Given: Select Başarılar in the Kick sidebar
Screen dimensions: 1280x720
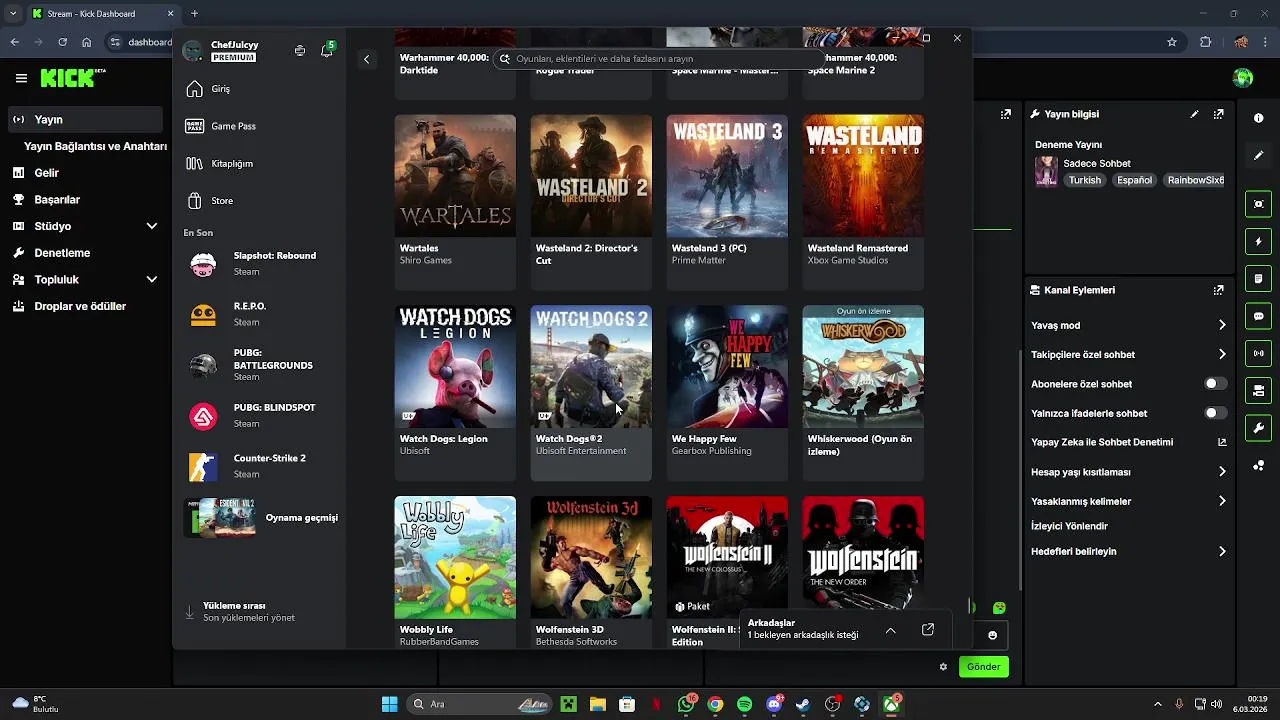Looking at the screenshot, I should [85, 200].
